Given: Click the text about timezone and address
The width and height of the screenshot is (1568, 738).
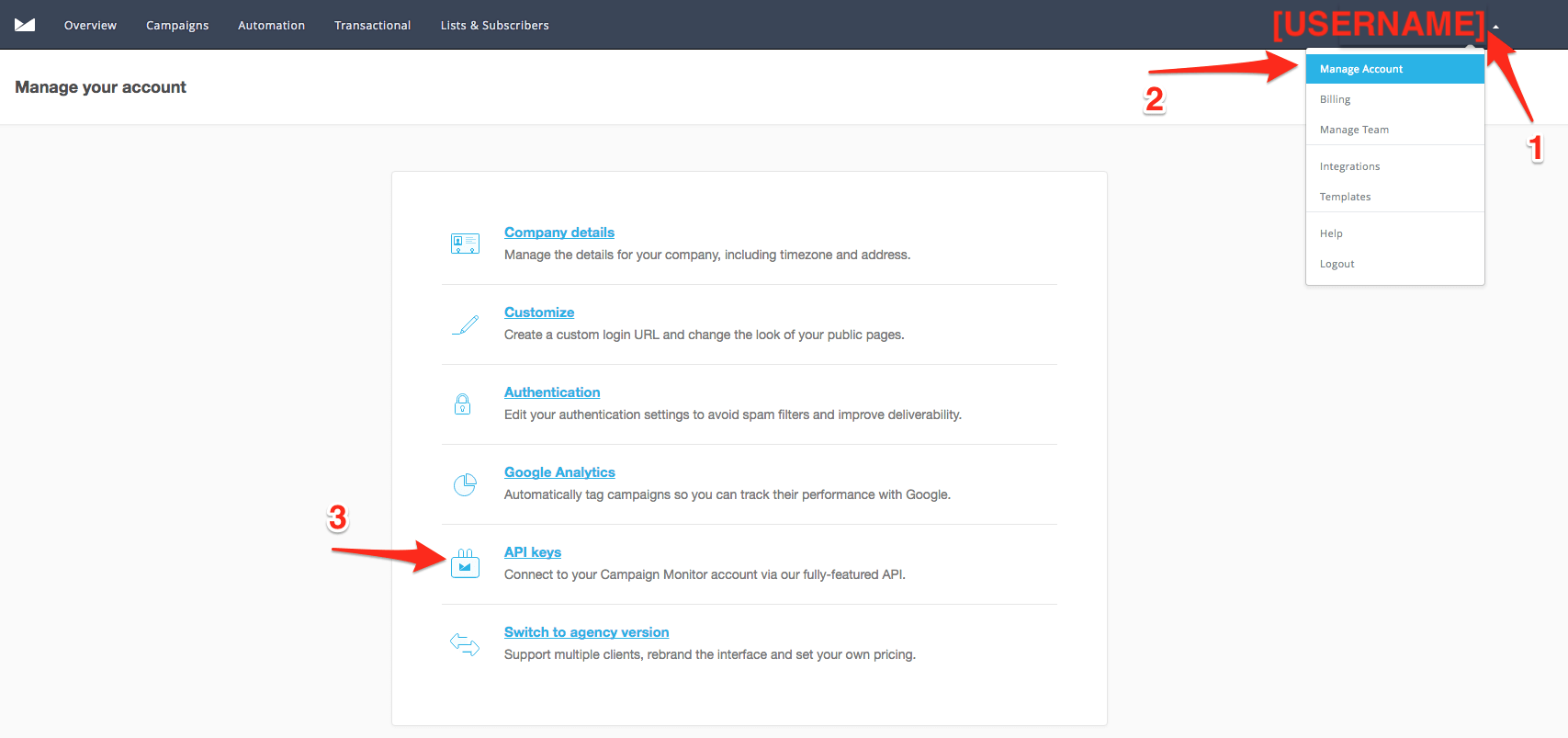Looking at the screenshot, I should [707, 255].
